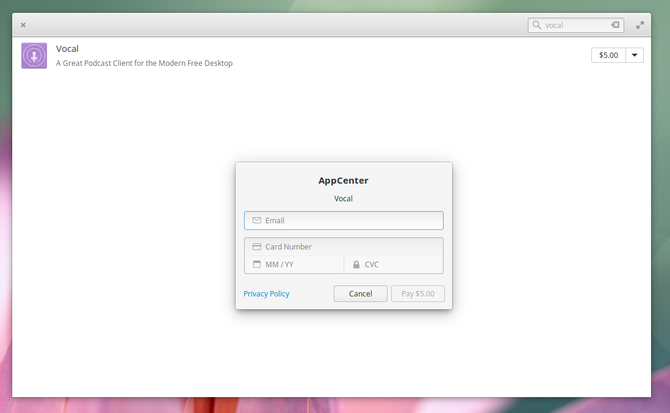Screen dimensions: 670x413
Task: Click the Vocal podcast app icon
Action: pyautogui.click(x=34, y=56)
